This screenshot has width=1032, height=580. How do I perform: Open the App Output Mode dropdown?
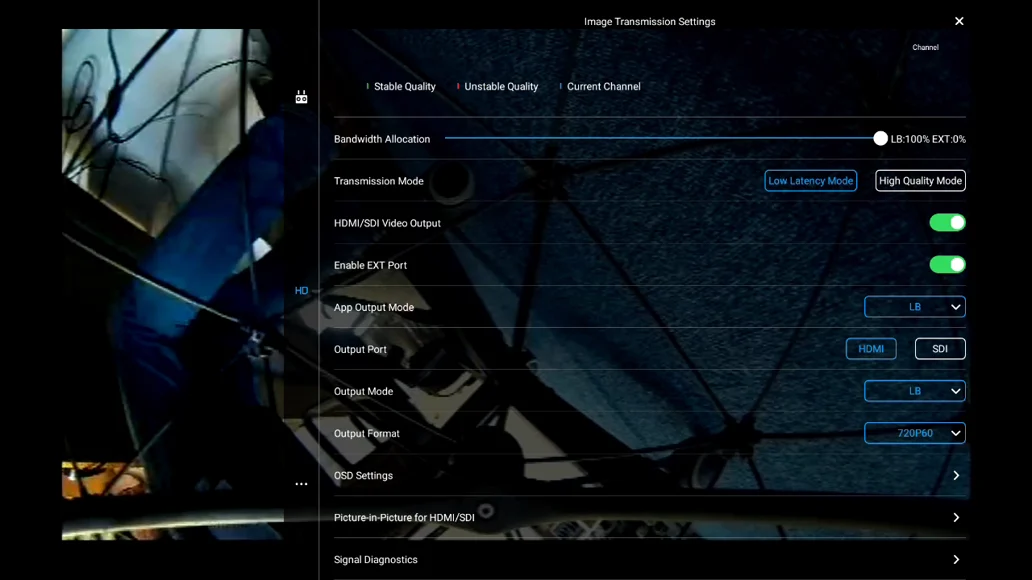pyautogui.click(x=914, y=307)
